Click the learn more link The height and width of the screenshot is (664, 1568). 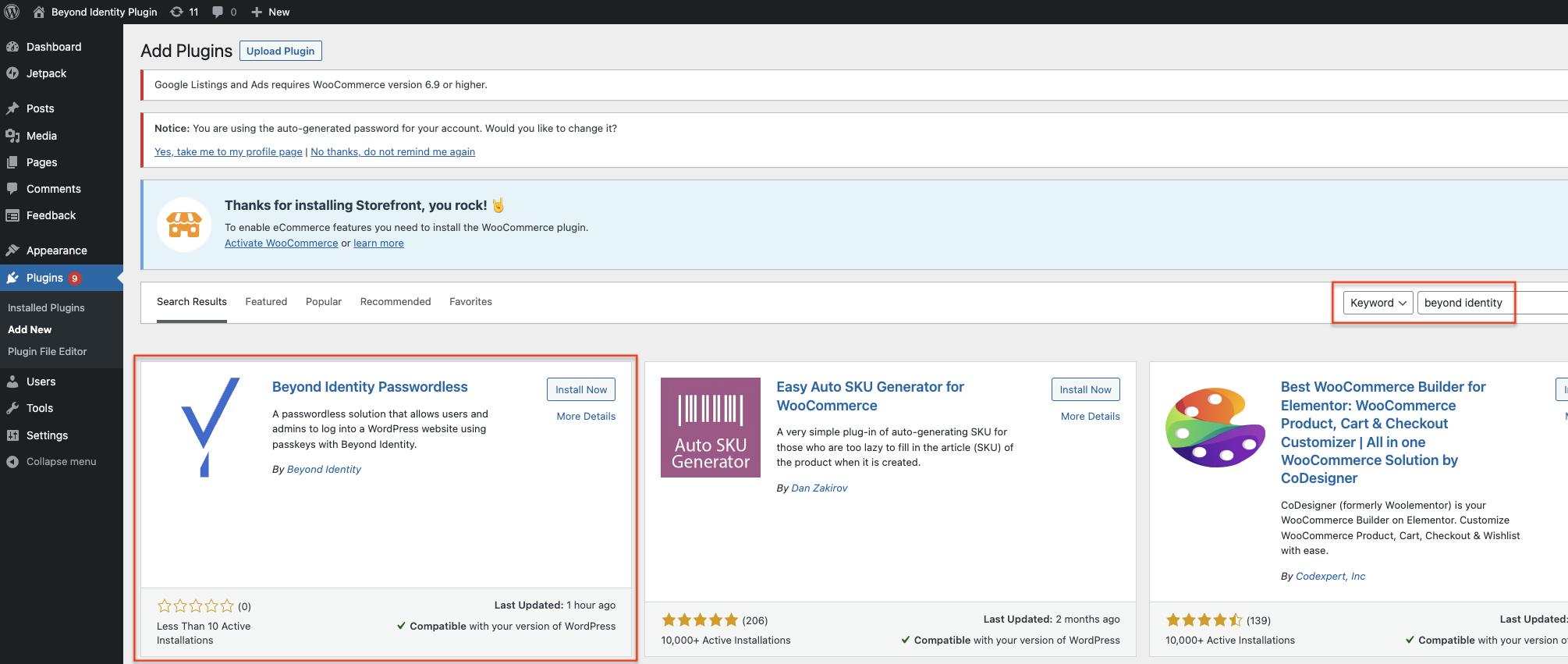pos(378,243)
